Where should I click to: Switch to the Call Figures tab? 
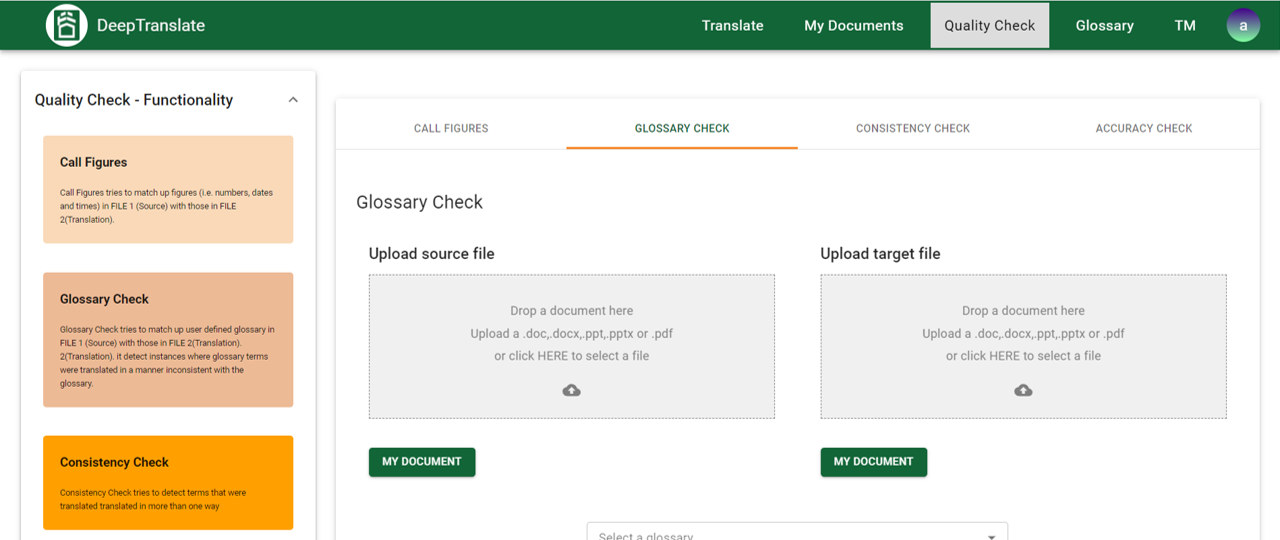(x=451, y=128)
